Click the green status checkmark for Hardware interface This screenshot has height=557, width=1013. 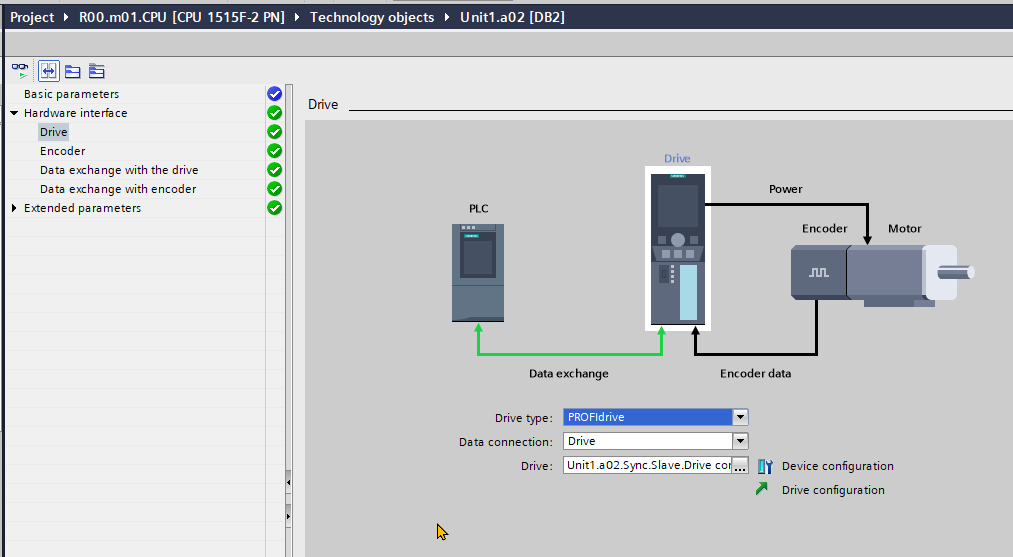(x=275, y=113)
